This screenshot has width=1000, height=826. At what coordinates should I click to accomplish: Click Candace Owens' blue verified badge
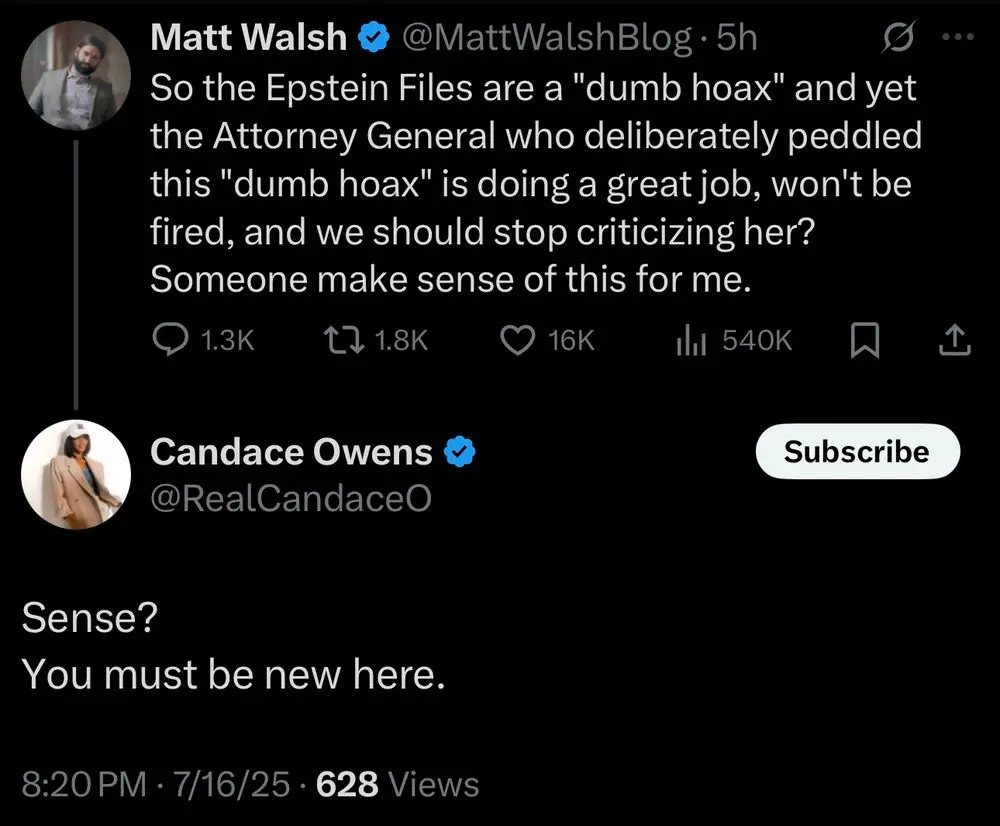click(459, 453)
